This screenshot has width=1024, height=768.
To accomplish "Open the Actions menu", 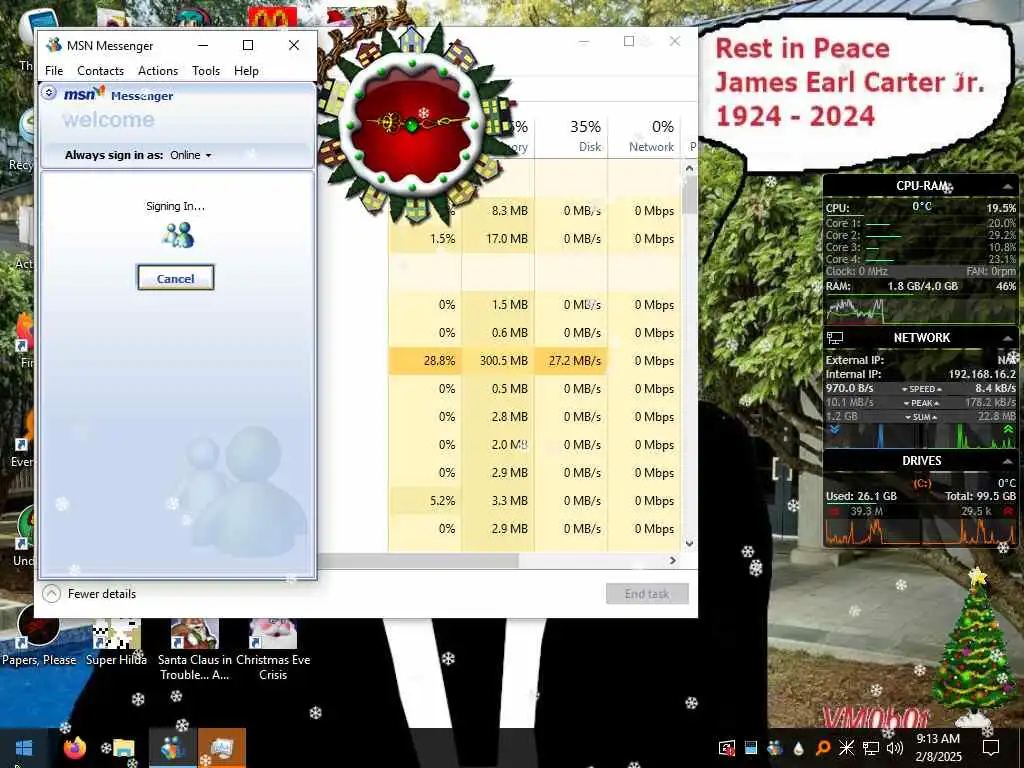I will 158,71.
